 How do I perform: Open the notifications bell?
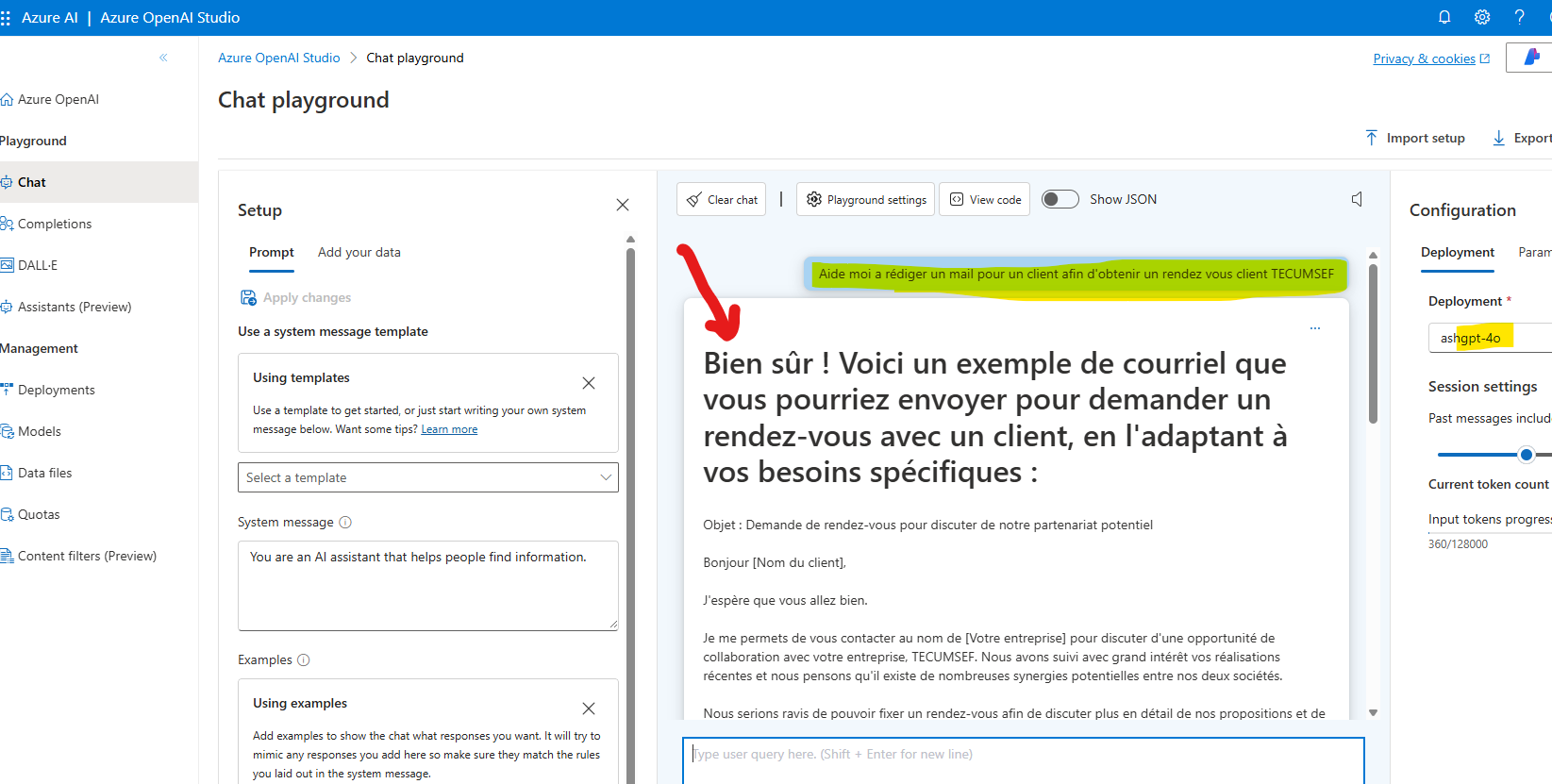point(1444,17)
